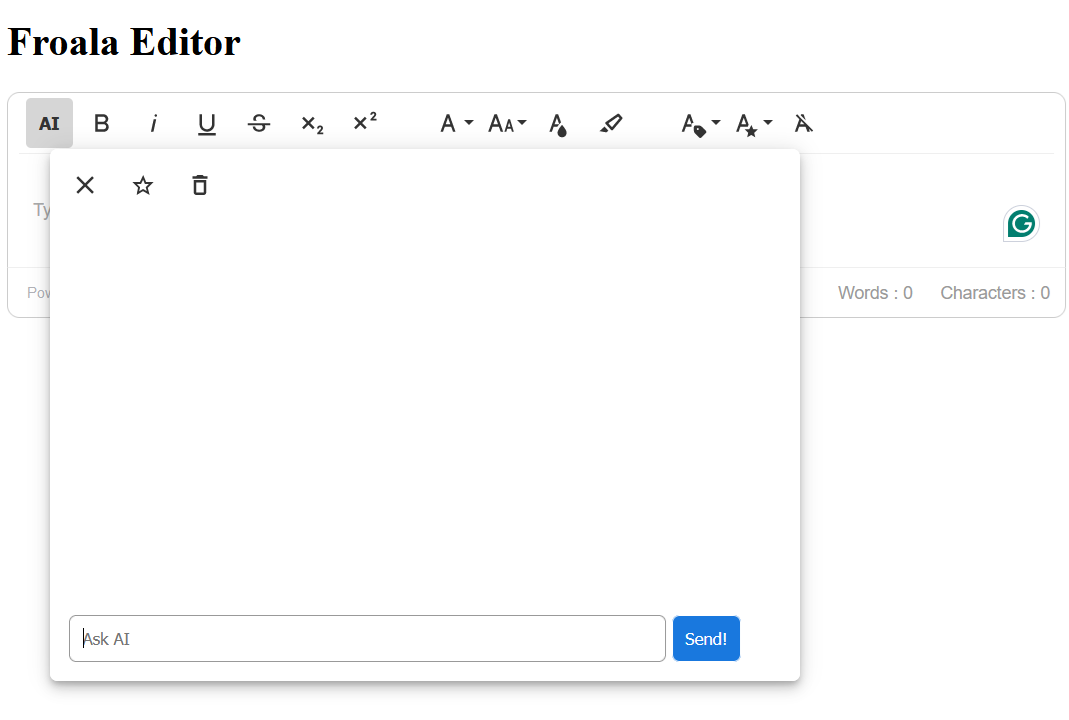Screen dimensions: 1069x720
Task: Favorite the AI prompt via star icon
Action: click(x=142, y=185)
